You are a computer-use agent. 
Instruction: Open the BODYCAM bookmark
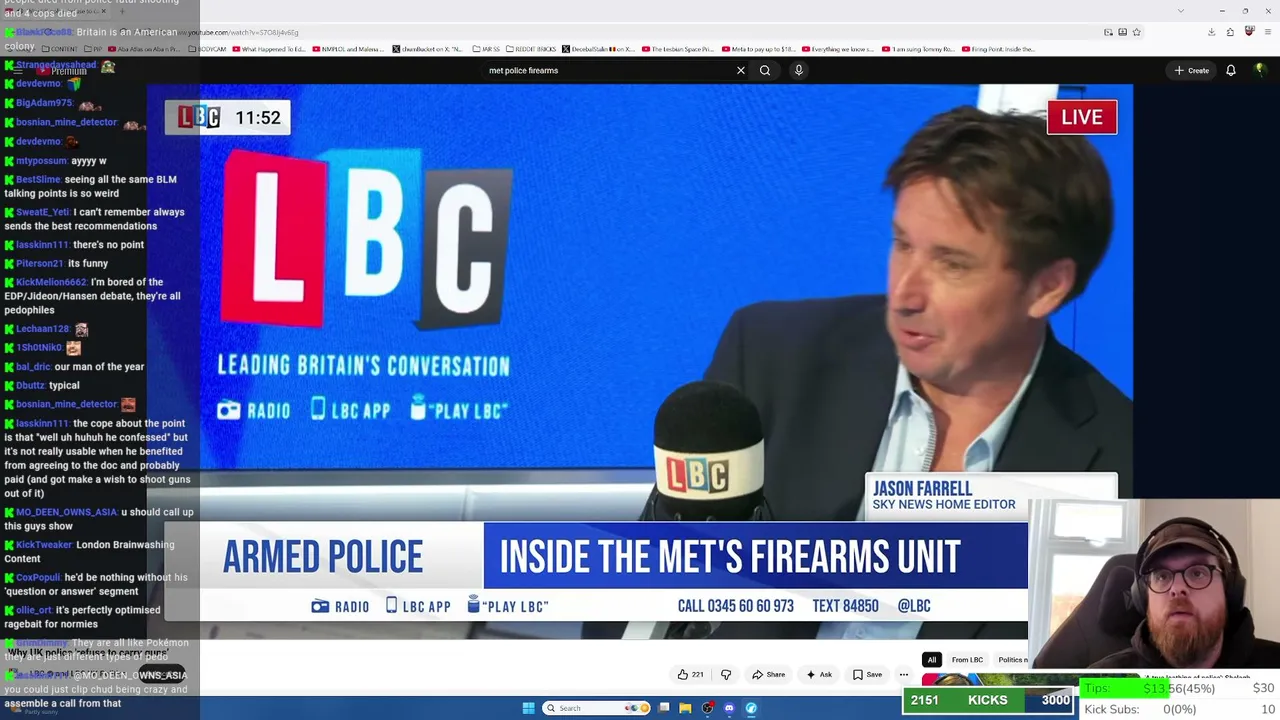click(x=208, y=49)
